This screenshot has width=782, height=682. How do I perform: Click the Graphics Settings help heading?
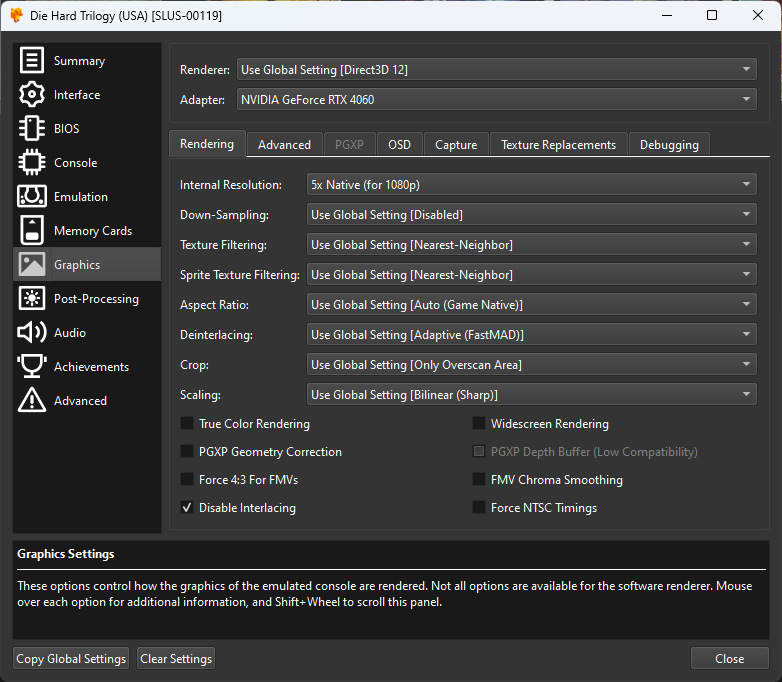click(66, 554)
